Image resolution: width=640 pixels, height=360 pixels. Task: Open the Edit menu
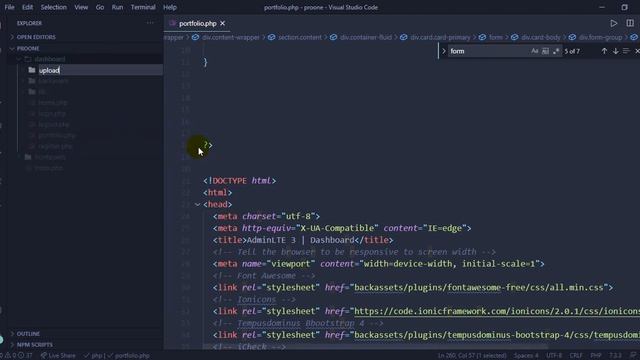coord(27,7)
